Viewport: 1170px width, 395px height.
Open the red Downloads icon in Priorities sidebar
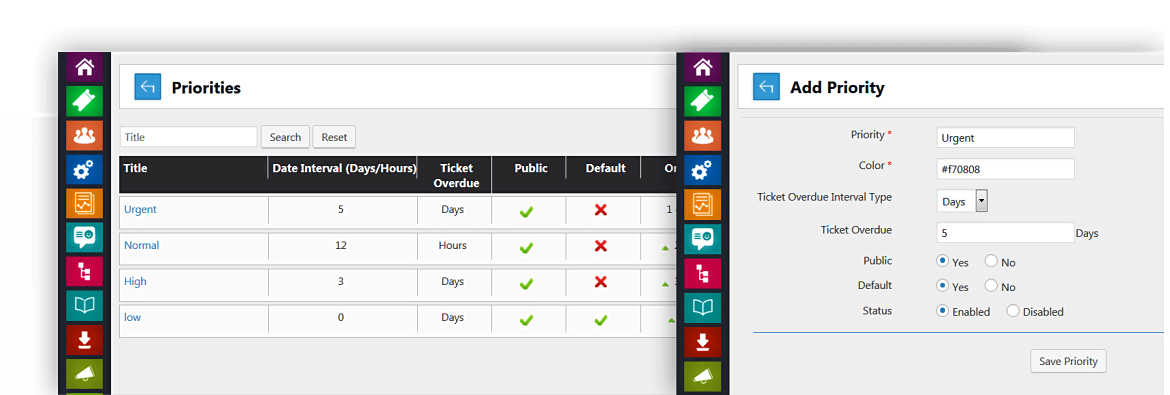pyautogui.click(x=84, y=340)
